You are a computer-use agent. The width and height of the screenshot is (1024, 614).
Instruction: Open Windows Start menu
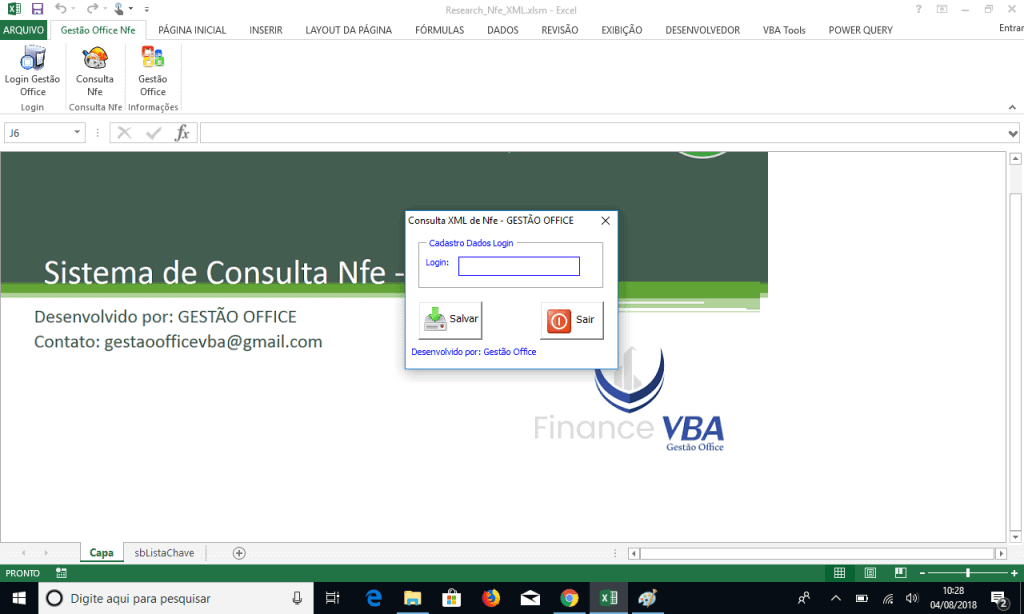(19, 598)
